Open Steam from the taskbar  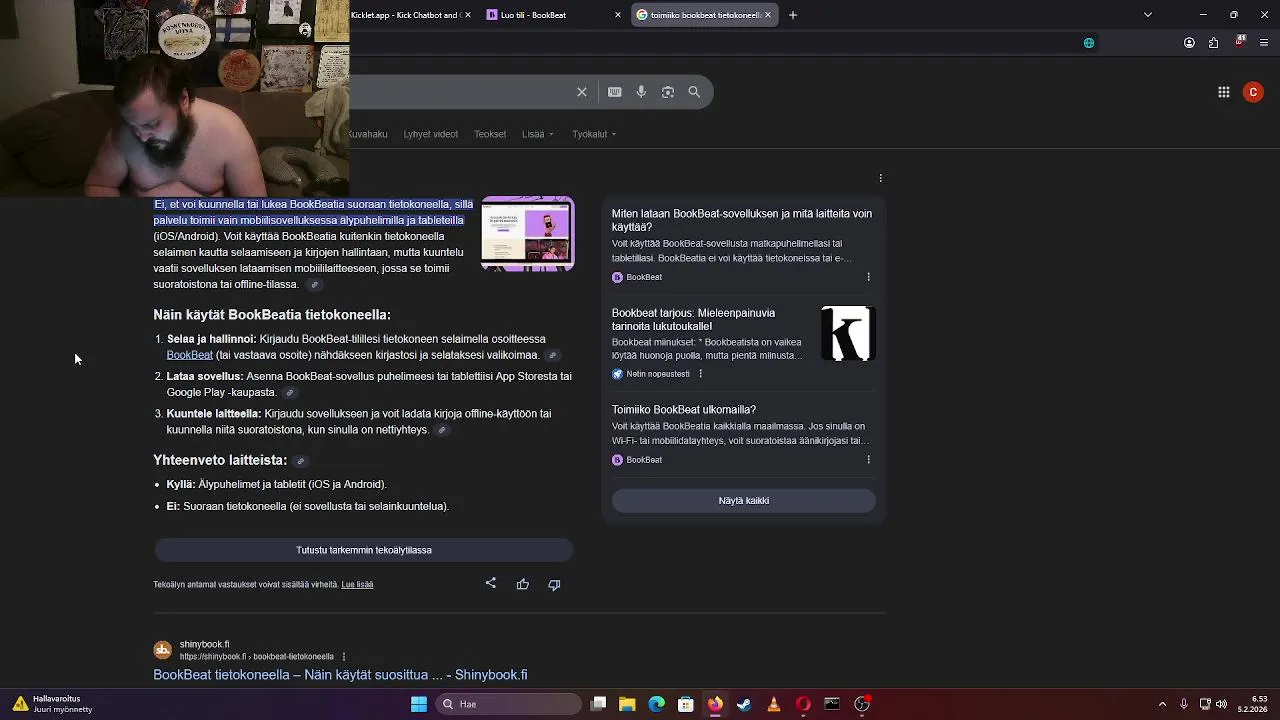[744, 704]
